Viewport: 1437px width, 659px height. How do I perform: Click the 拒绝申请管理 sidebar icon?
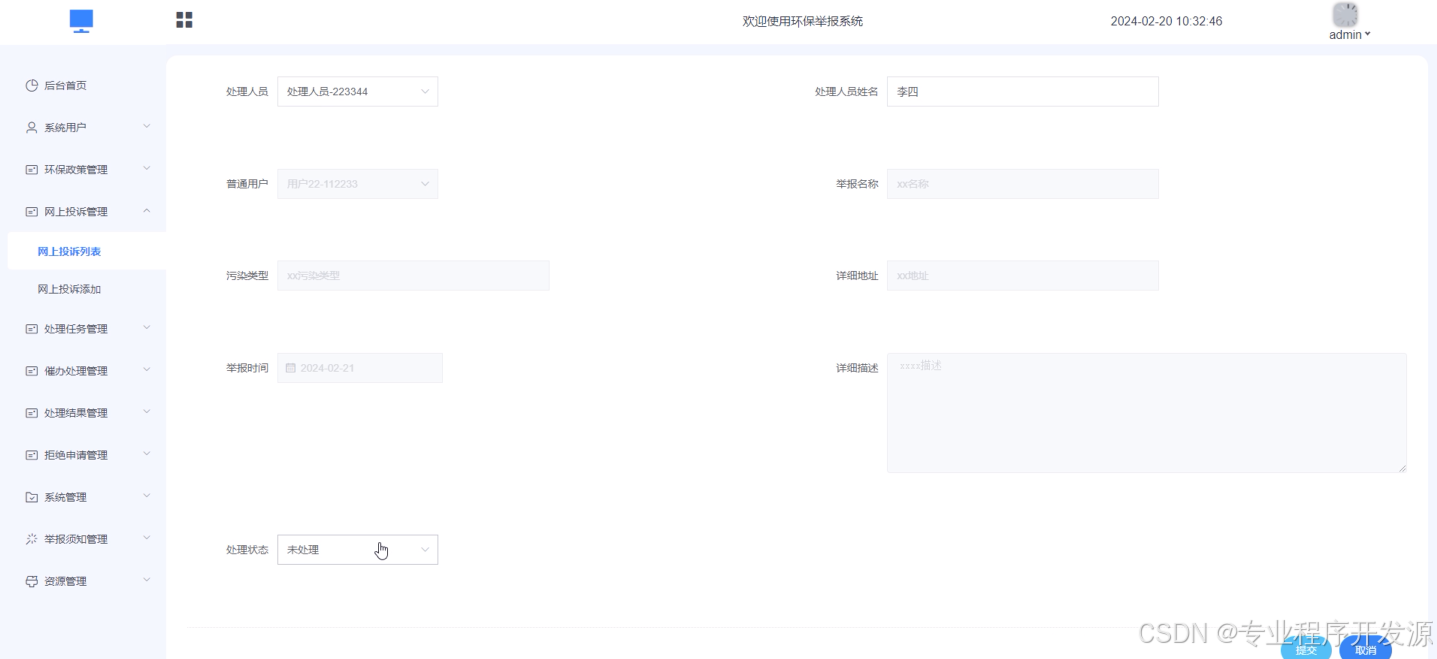pyautogui.click(x=32, y=455)
